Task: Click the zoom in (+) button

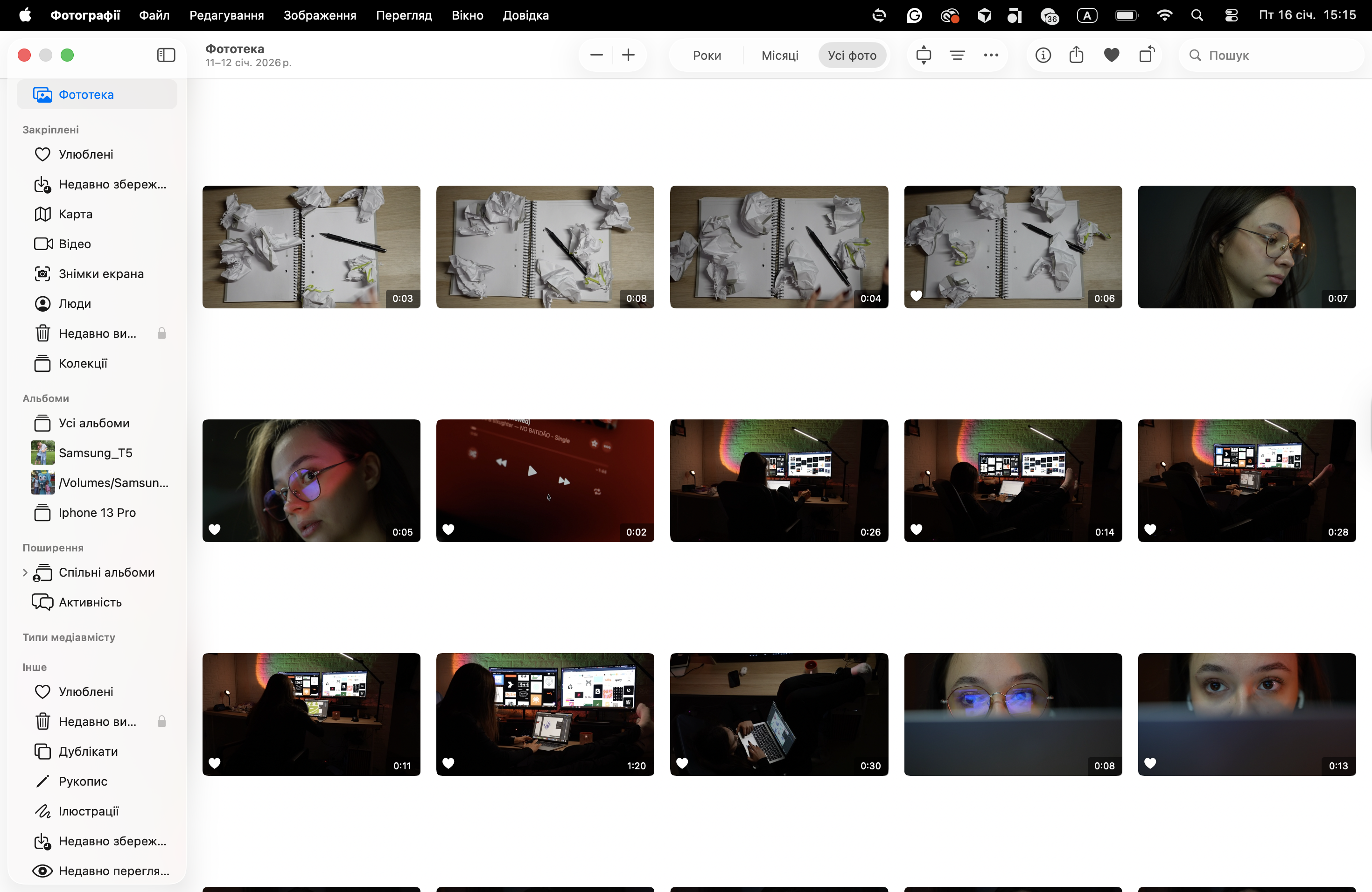Action: (628, 55)
